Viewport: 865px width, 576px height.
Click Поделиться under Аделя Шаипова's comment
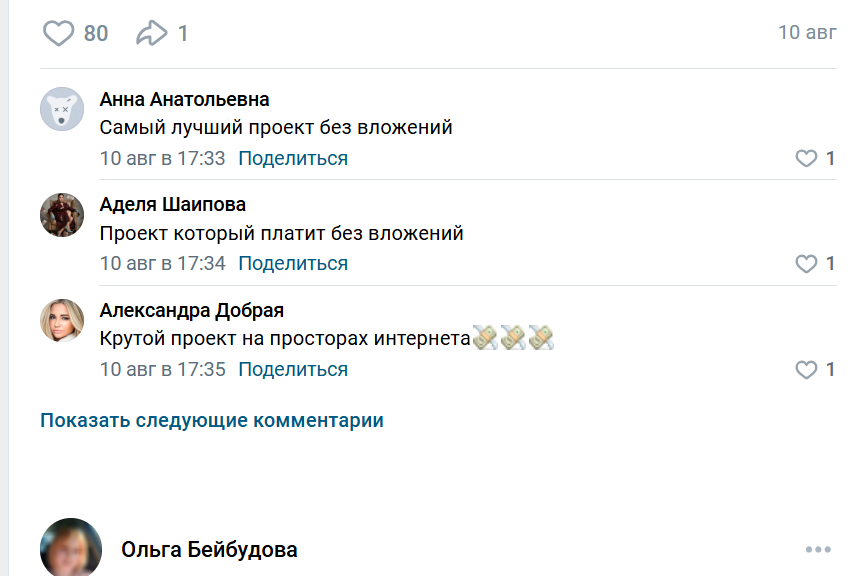[293, 264]
